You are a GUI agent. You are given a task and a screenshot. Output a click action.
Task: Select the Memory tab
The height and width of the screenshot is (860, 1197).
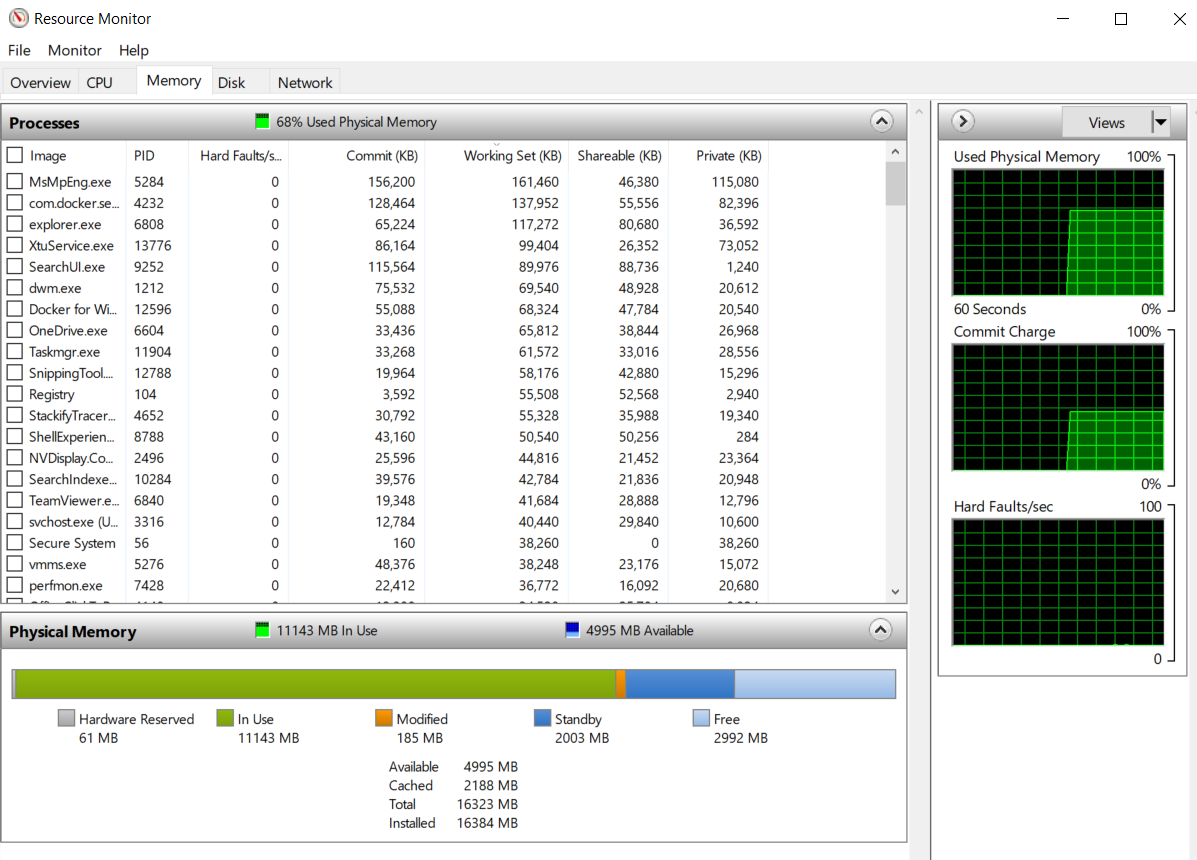(x=174, y=80)
